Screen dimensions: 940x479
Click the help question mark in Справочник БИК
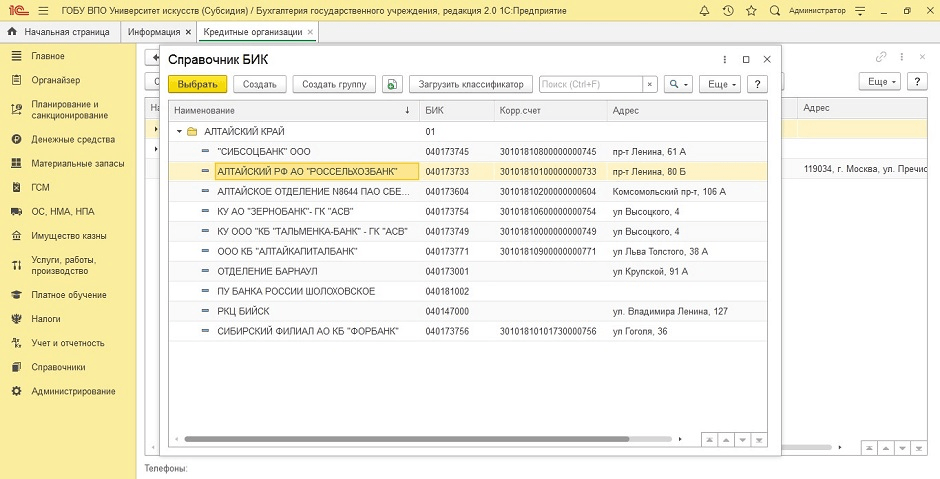tap(758, 85)
